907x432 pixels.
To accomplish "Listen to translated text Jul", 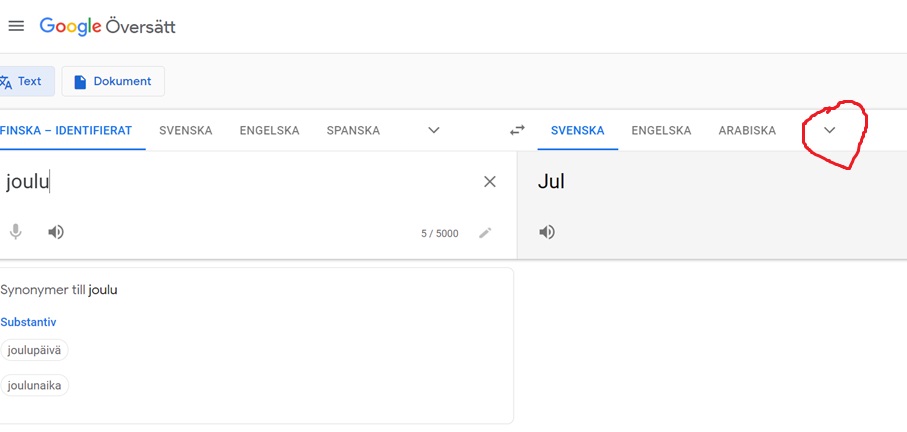I will pos(547,232).
